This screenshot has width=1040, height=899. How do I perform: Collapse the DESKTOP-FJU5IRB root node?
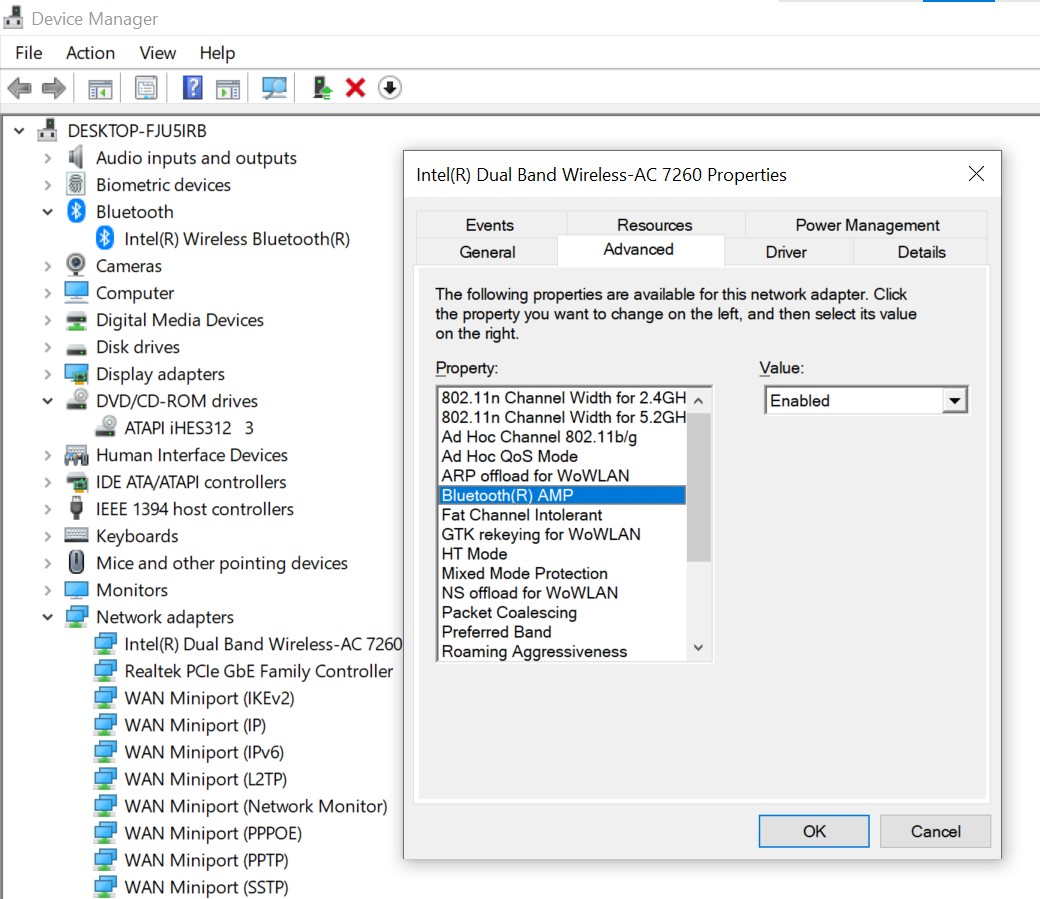(x=19, y=131)
